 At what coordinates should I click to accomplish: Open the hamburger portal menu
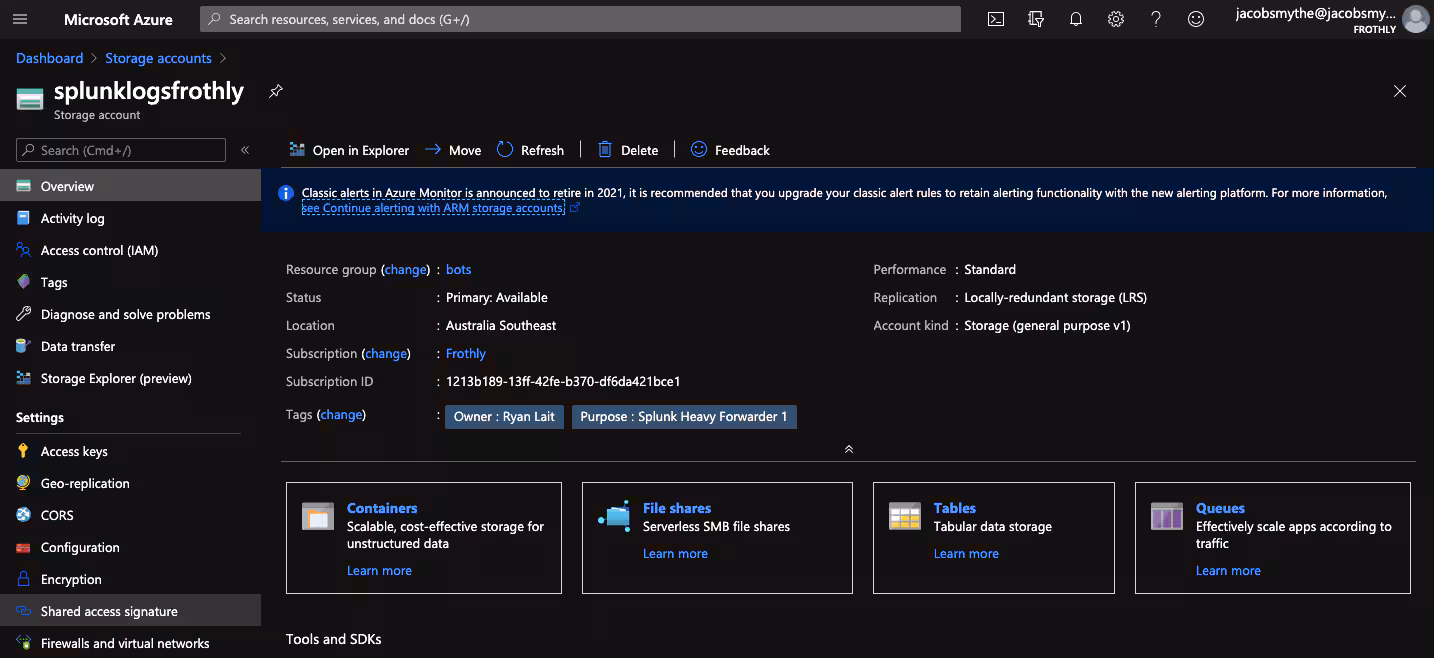point(20,19)
